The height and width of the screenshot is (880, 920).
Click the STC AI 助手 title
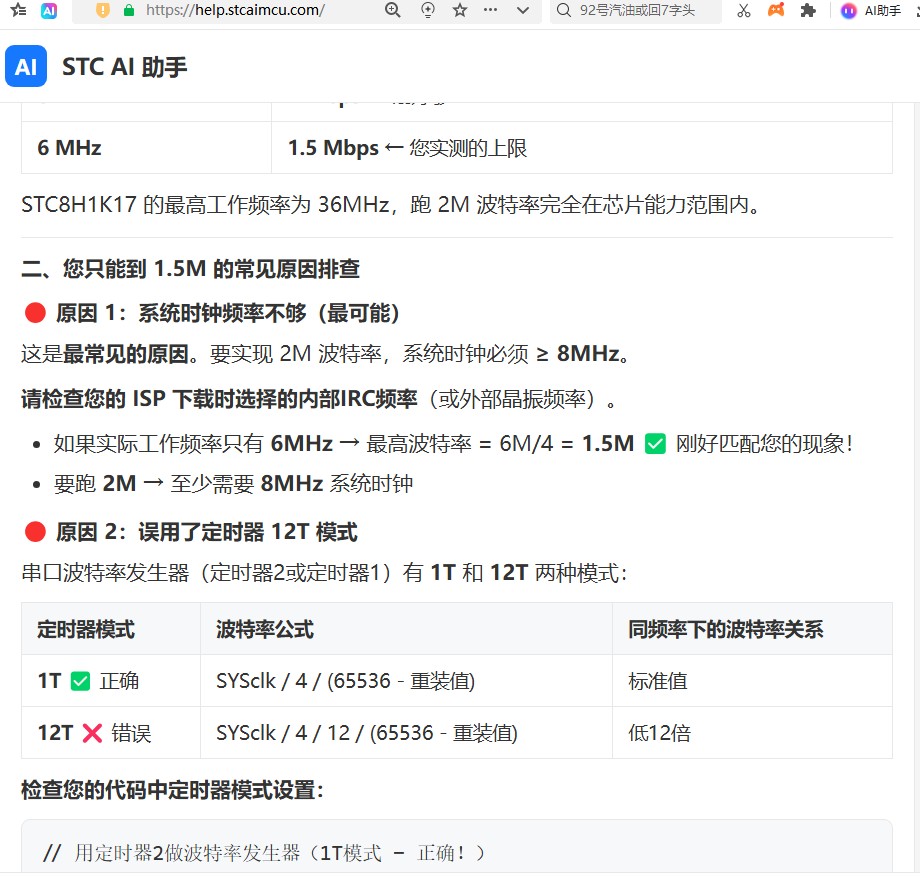click(124, 67)
